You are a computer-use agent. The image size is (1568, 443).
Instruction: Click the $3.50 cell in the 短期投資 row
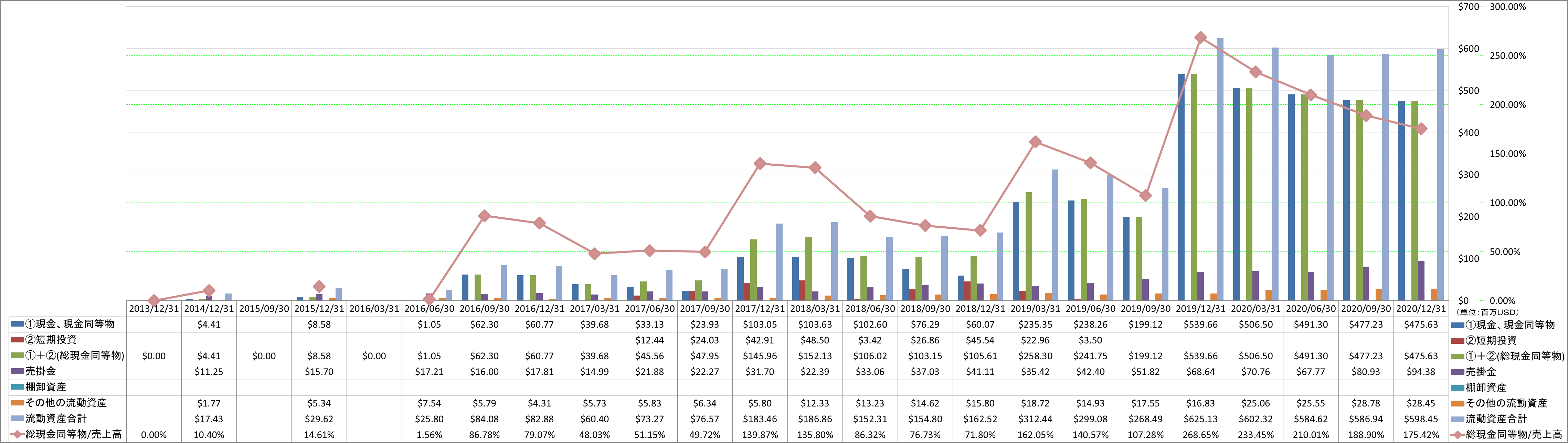pos(1090,340)
